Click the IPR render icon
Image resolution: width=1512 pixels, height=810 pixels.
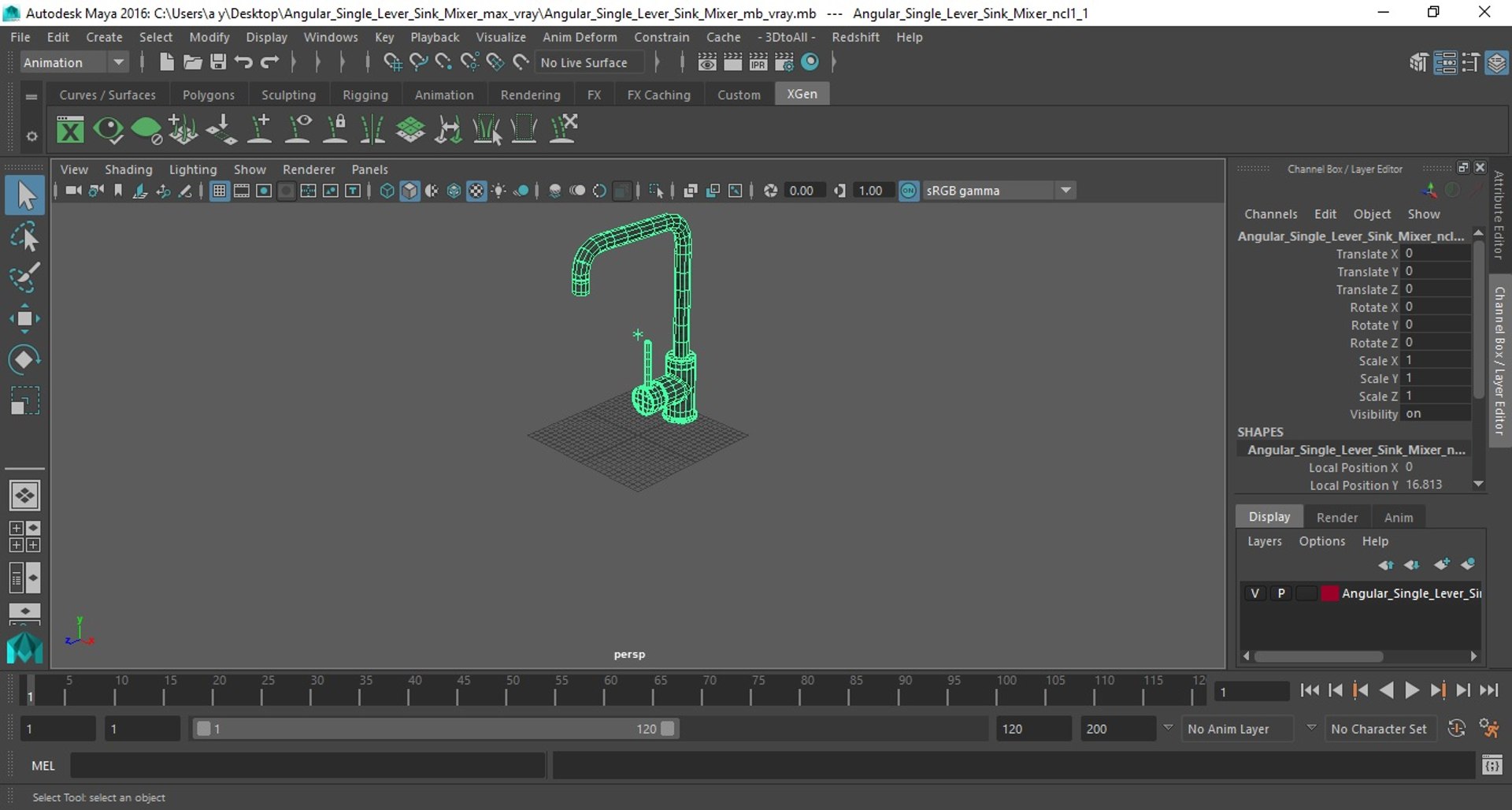758,62
